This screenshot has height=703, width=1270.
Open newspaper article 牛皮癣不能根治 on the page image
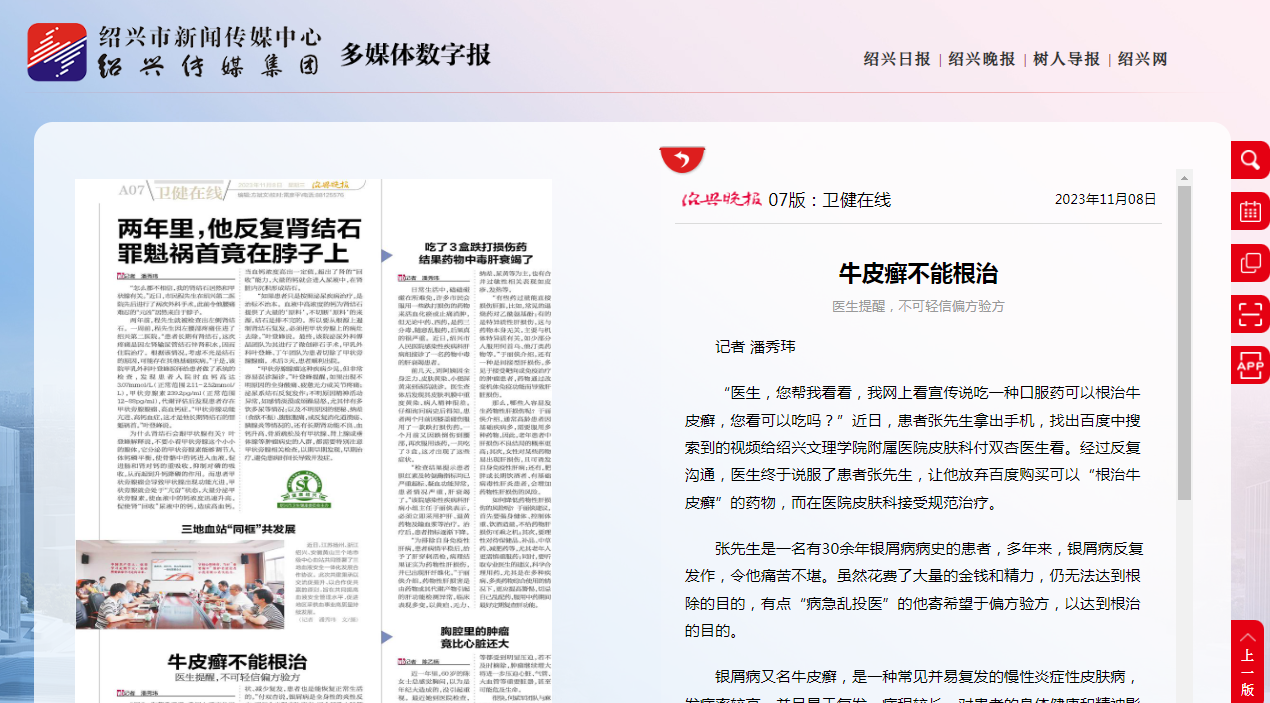pos(236,661)
